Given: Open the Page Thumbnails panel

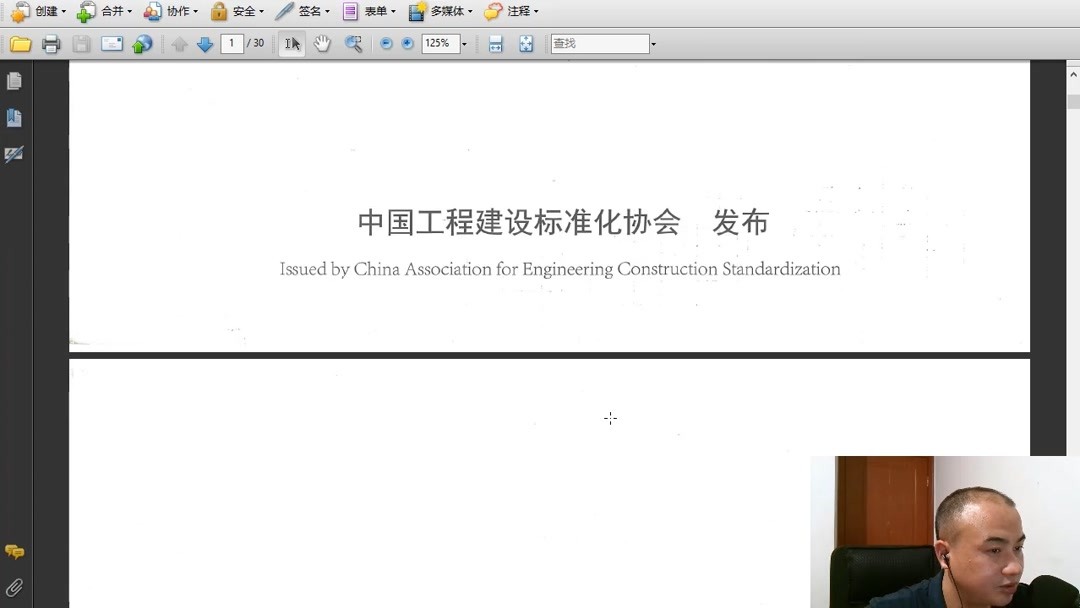Looking at the screenshot, I should tap(14, 80).
